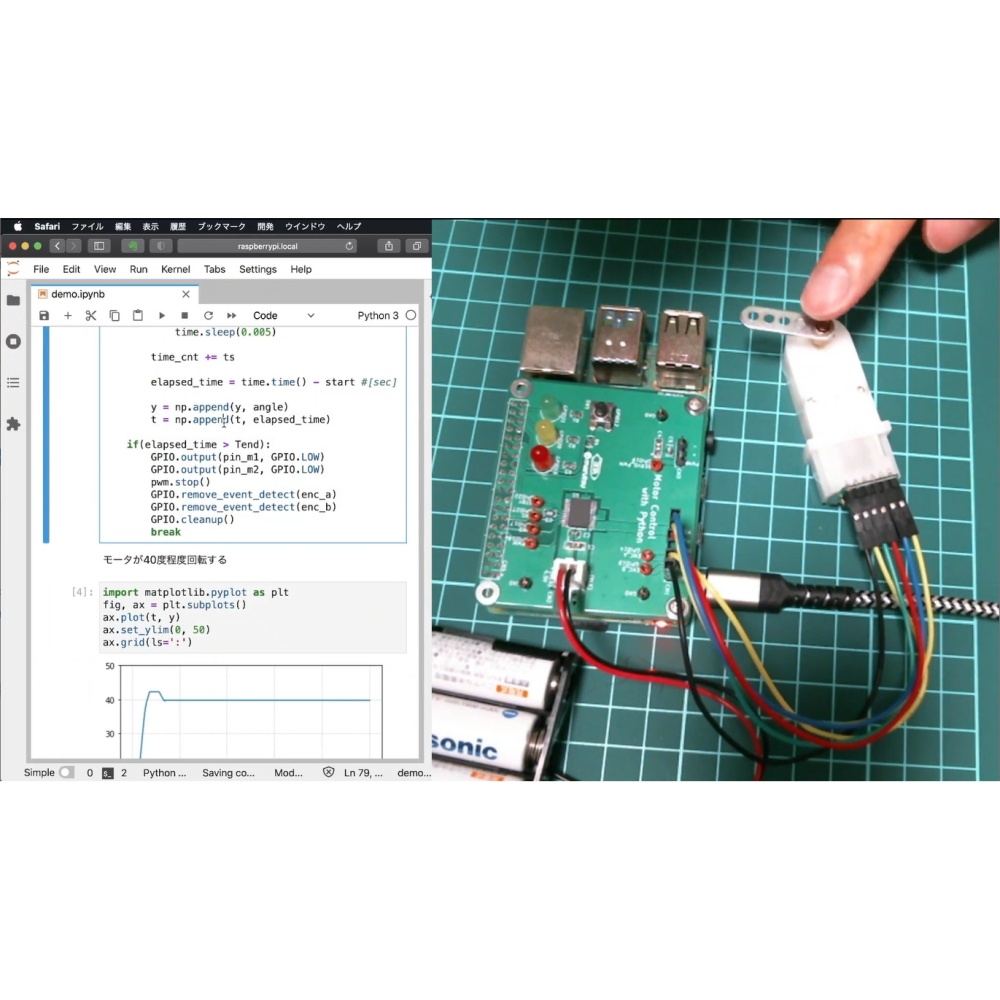
Task: Select the demo.ipynb notebook tab
Action: [78, 294]
